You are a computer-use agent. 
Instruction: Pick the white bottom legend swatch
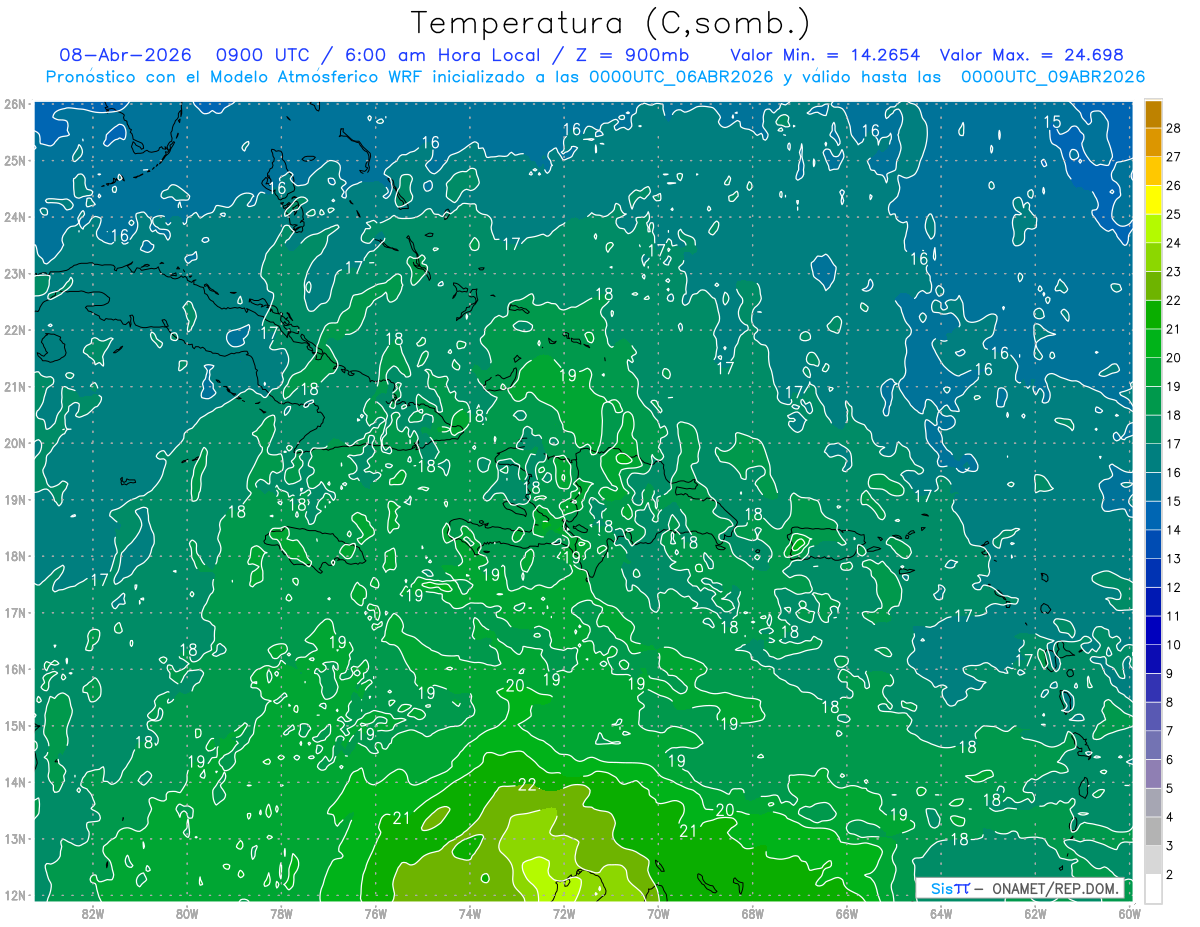tap(1153, 888)
